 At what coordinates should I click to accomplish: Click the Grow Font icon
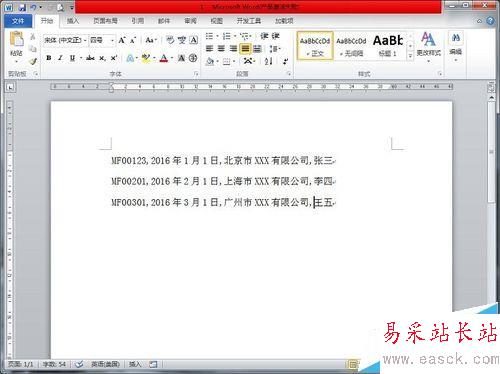click(122, 40)
